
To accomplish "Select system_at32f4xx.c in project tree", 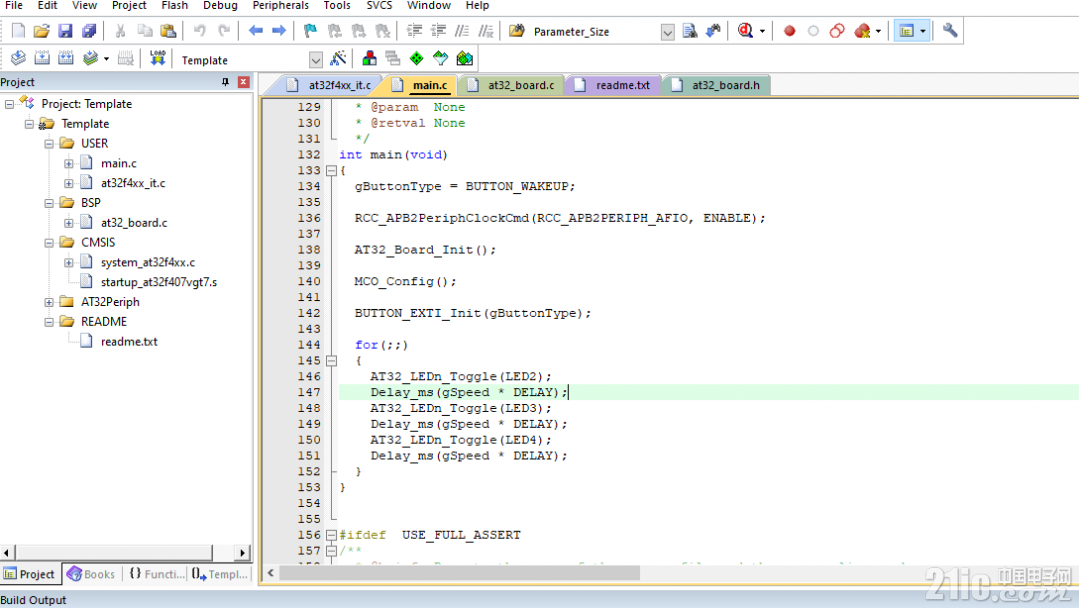I will click(x=148, y=262).
